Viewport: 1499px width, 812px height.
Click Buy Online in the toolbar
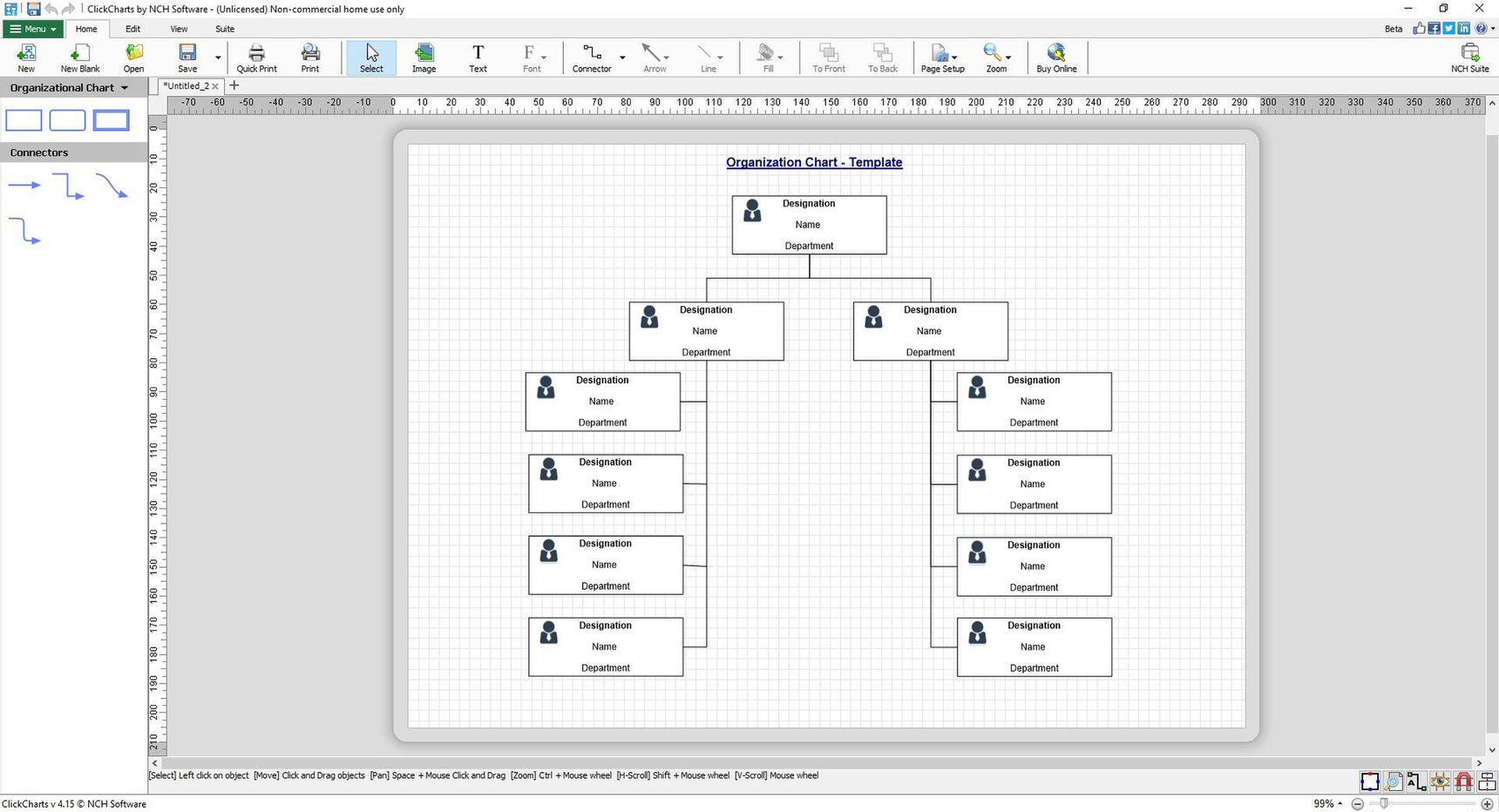point(1056,58)
